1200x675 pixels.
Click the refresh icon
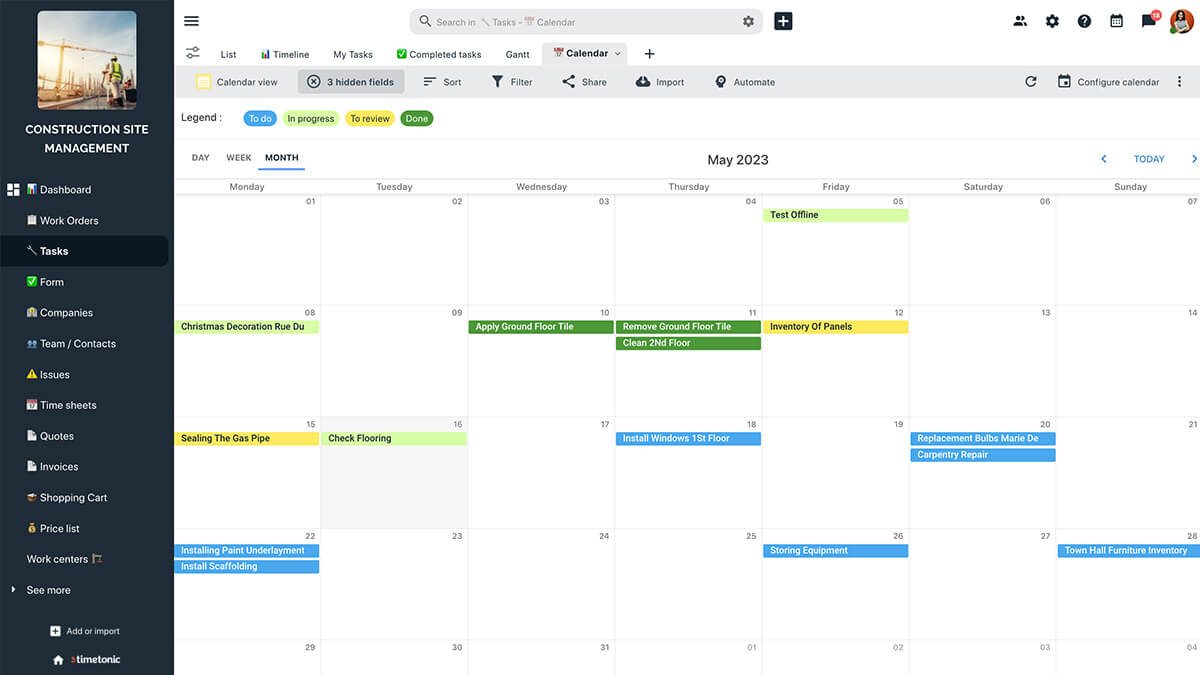pos(1031,82)
